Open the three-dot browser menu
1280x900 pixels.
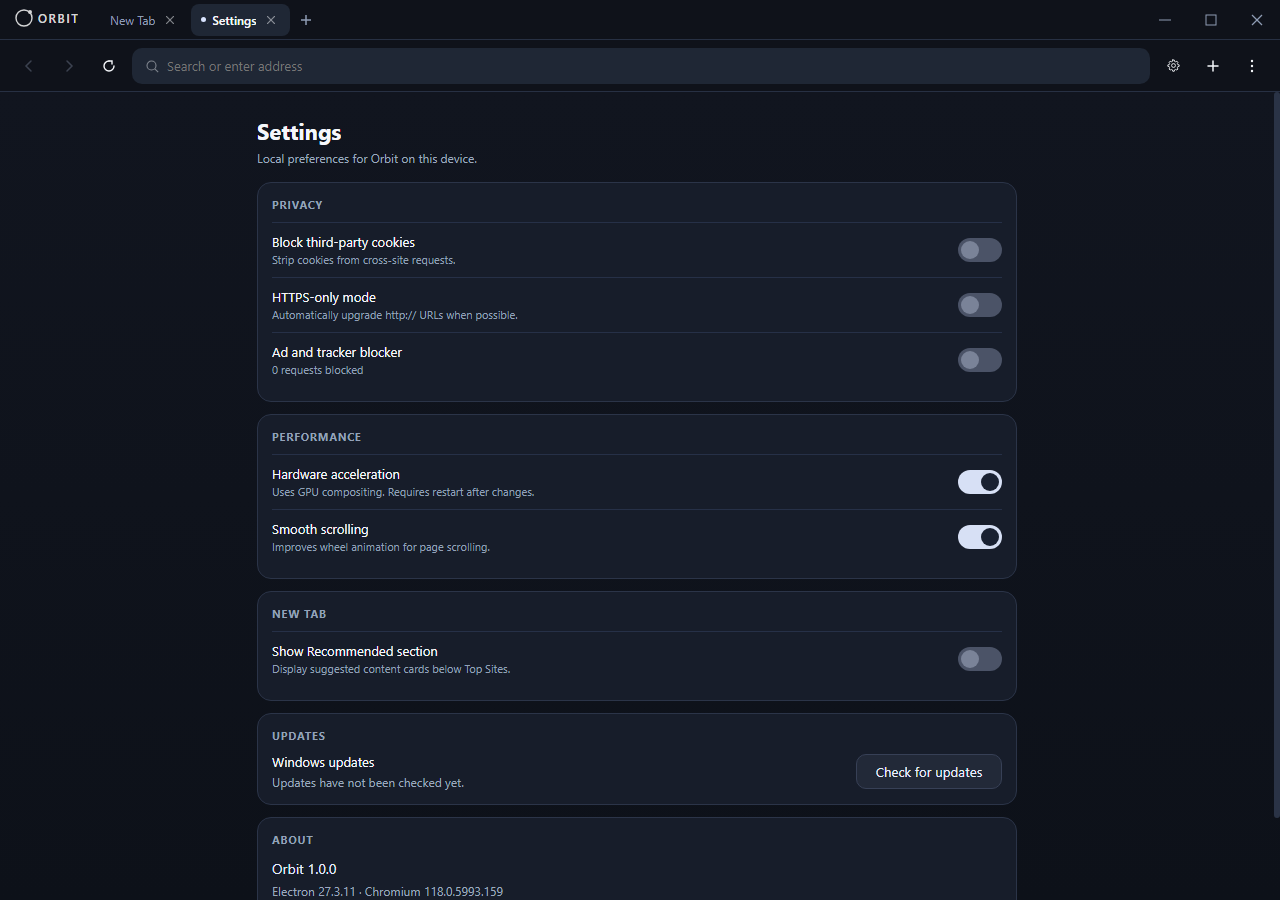click(x=1252, y=66)
